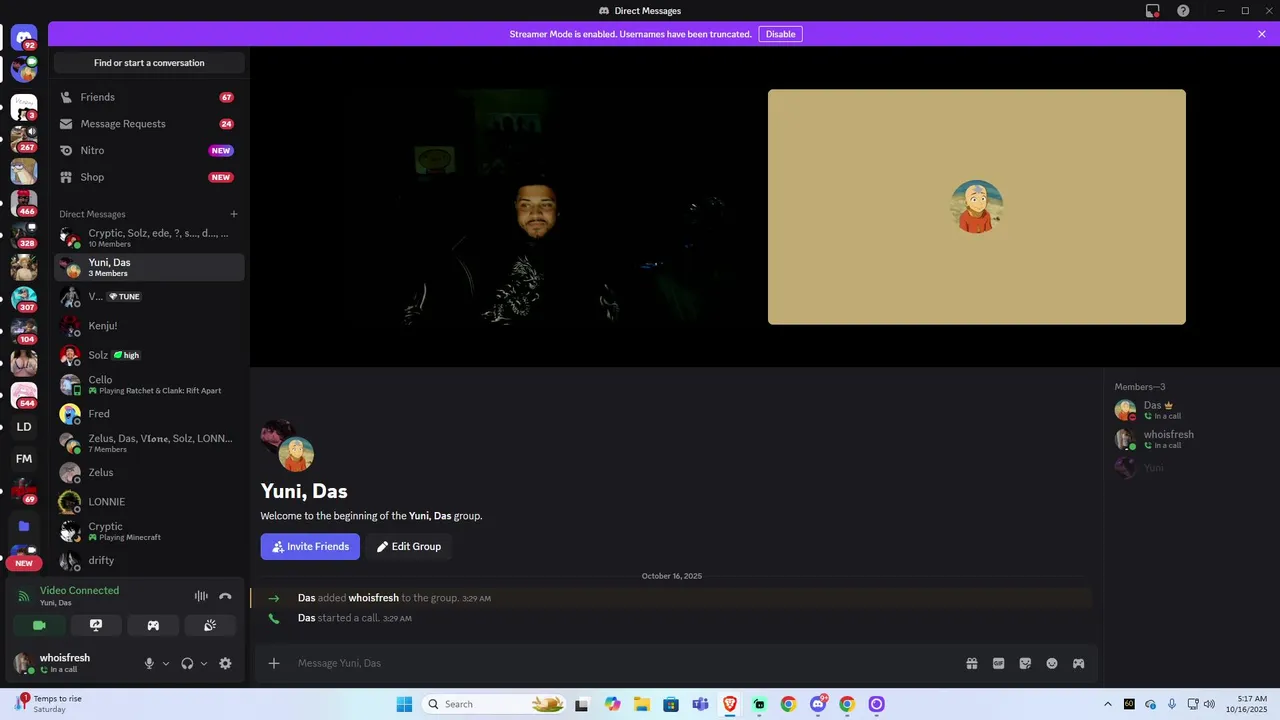This screenshot has height=720, width=1280.
Task: Open the Nitro page
Action: tap(149, 150)
